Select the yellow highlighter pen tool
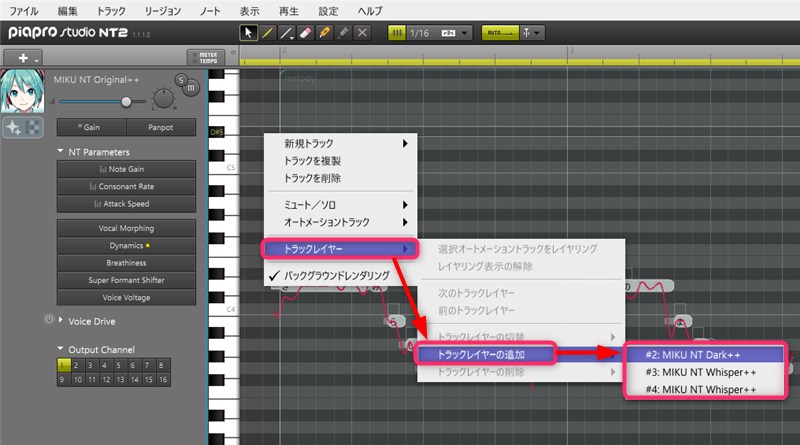Screen dimensions: 800x445 pos(323,33)
